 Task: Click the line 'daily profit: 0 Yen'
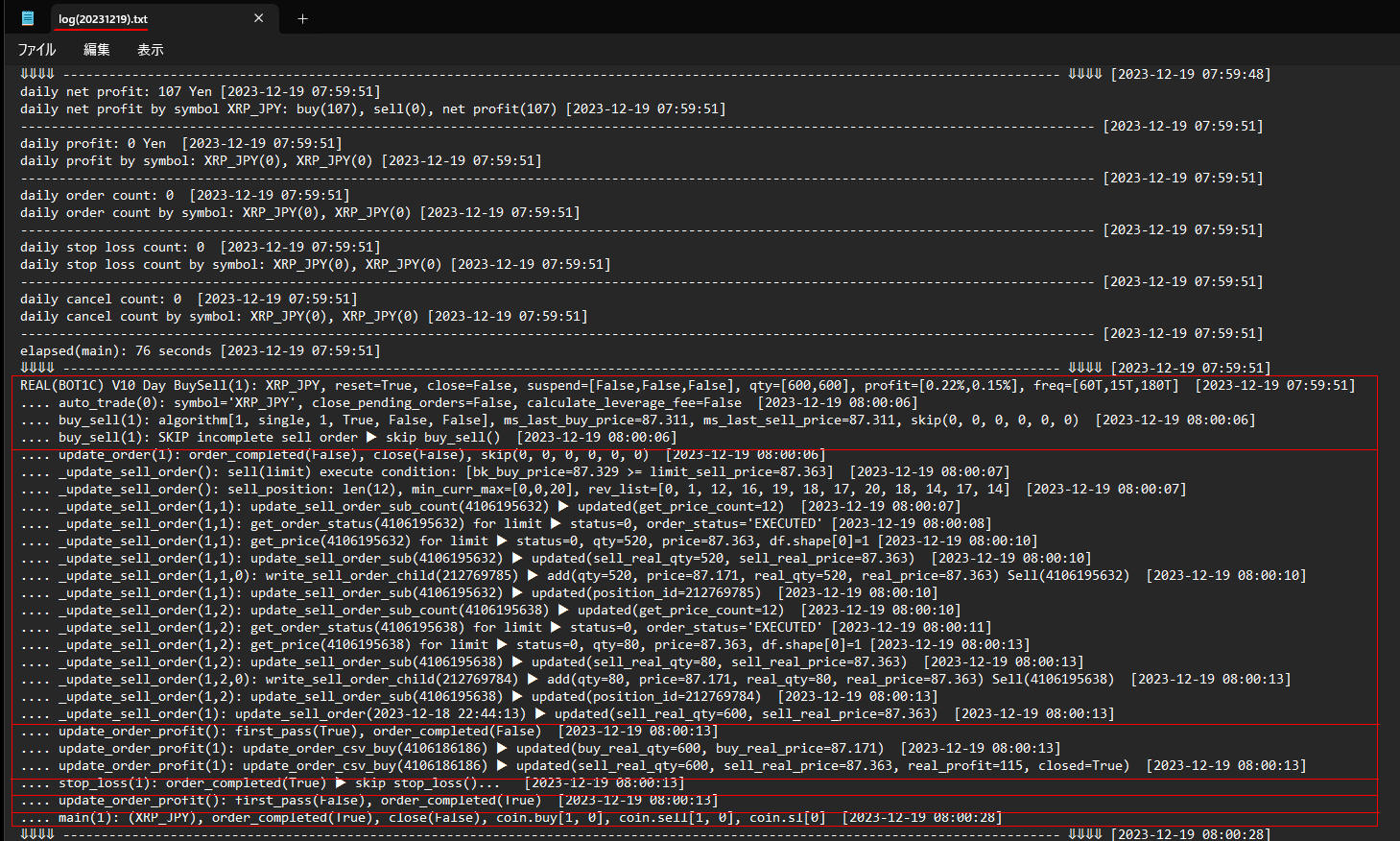pyautogui.click(x=181, y=143)
